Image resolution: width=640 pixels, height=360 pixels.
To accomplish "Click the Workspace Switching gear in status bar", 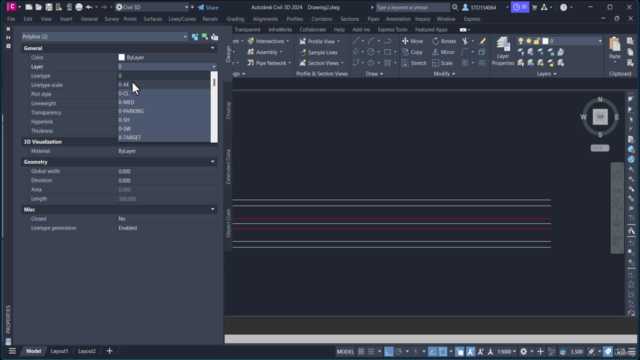I will [523, 351].
